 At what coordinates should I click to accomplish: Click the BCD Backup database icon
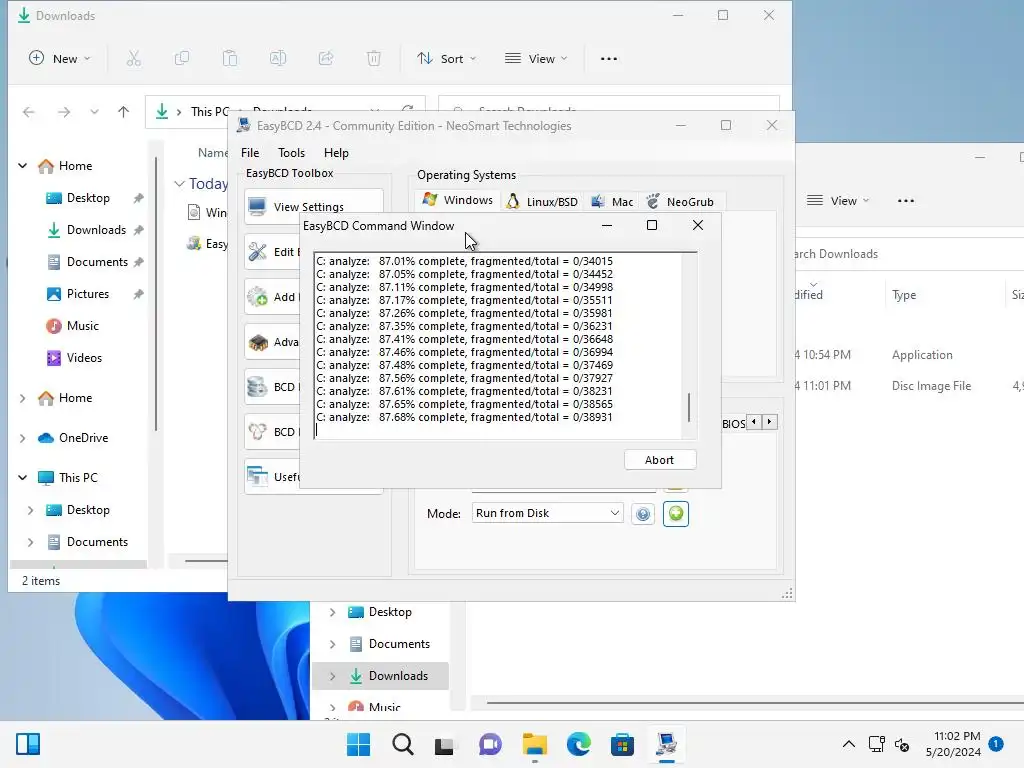(x=257, y=387)
